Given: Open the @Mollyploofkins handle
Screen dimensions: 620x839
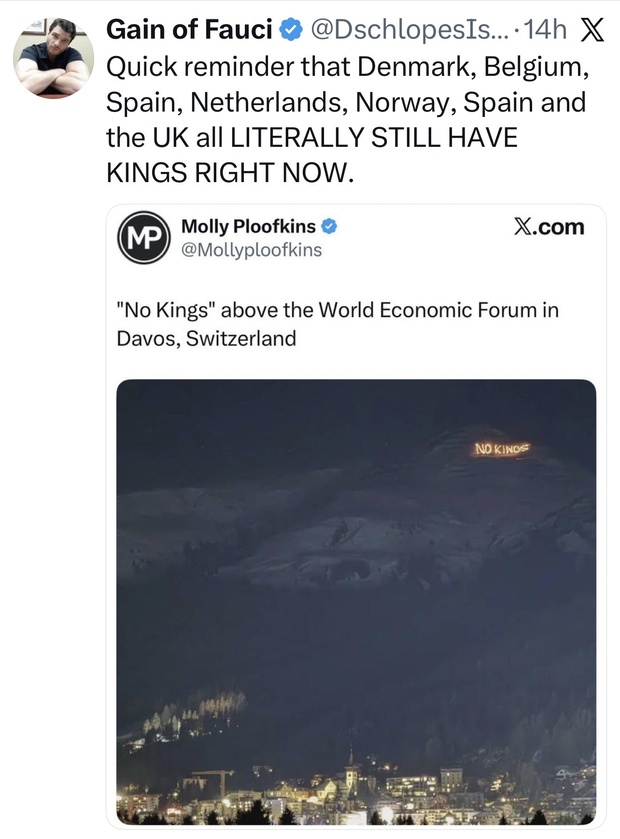Looking at the screenshot, I should click(251, 250).
